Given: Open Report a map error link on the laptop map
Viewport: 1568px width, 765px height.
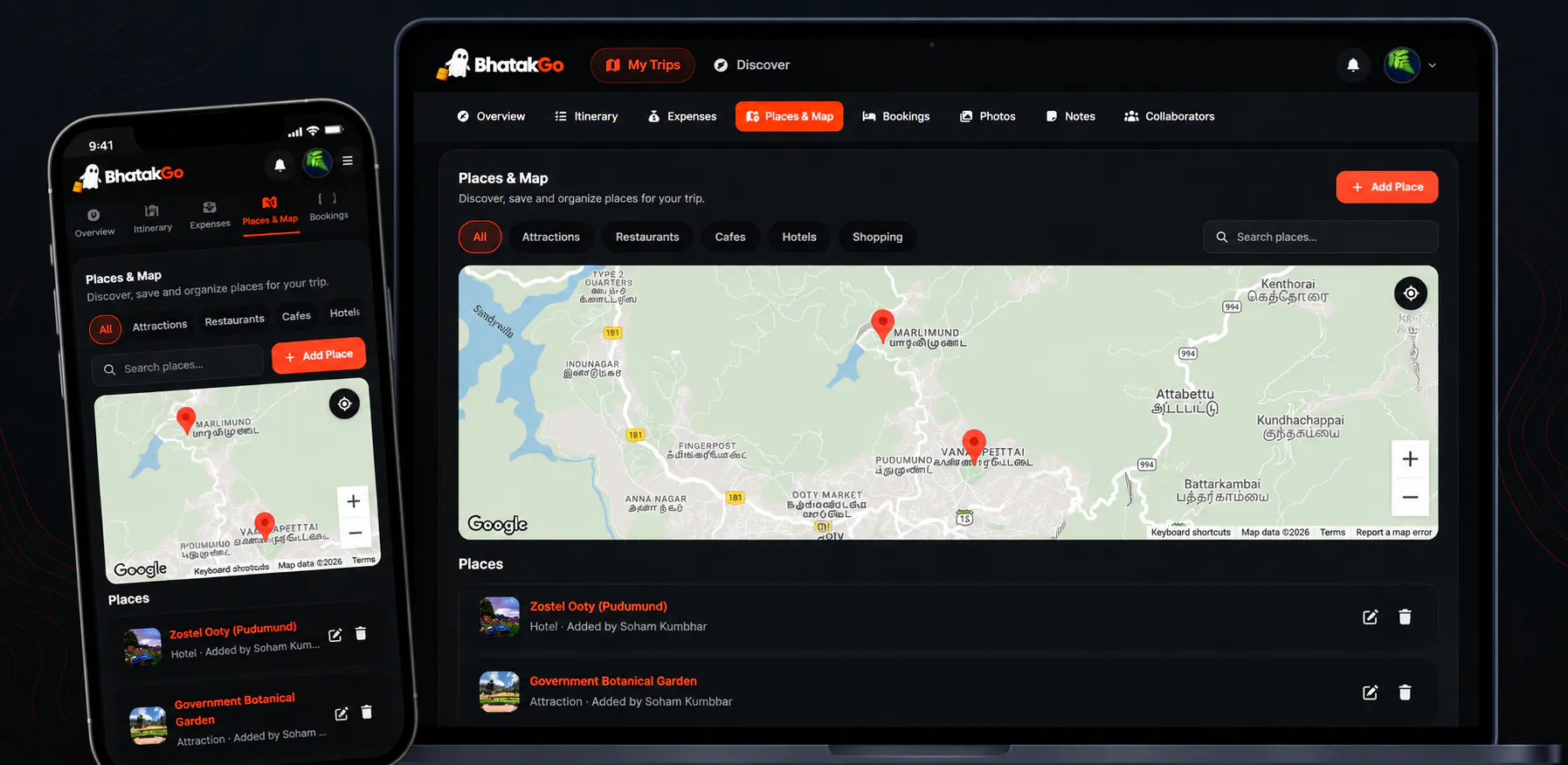Looking at the screenshot, I should 1394,533.
